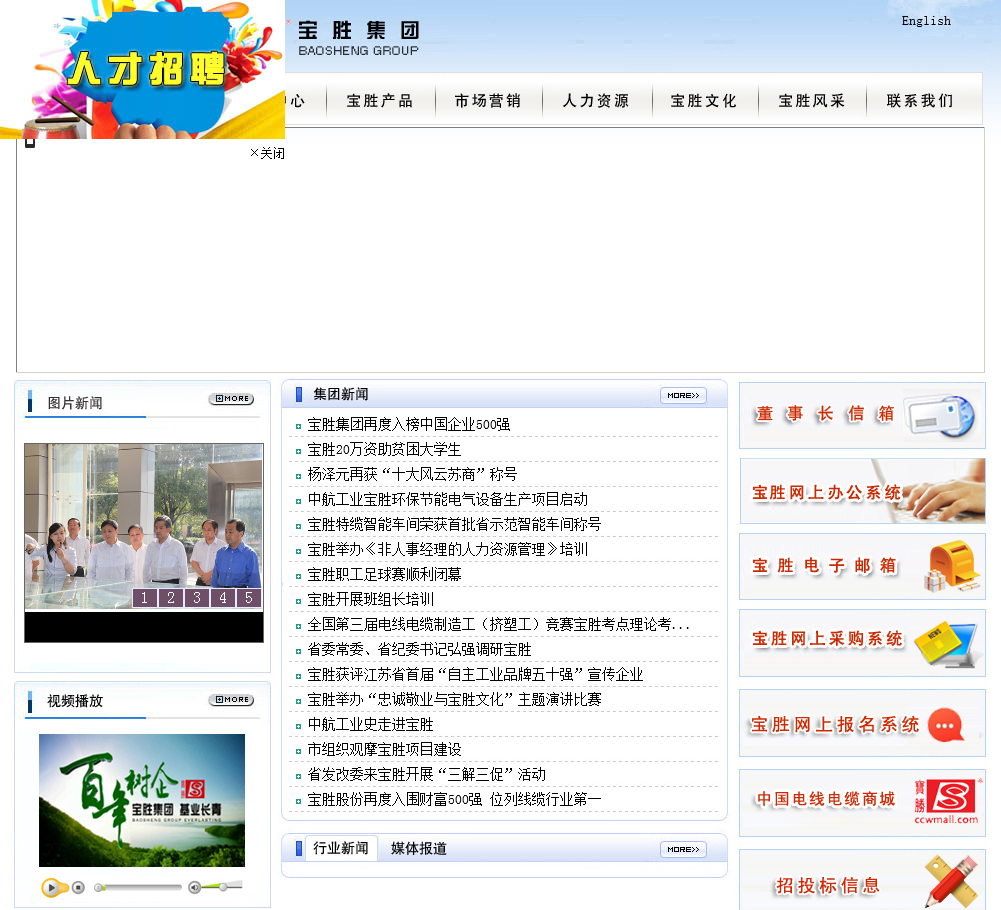Open news 宝胜举办《非人事经理的人力资源管理》培训

click(448, 549)
